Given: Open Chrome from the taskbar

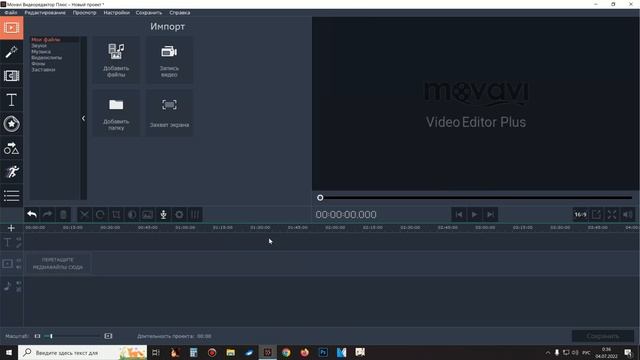Looking at the screenshot, I should pyautogui.click(x=286, y=352).
